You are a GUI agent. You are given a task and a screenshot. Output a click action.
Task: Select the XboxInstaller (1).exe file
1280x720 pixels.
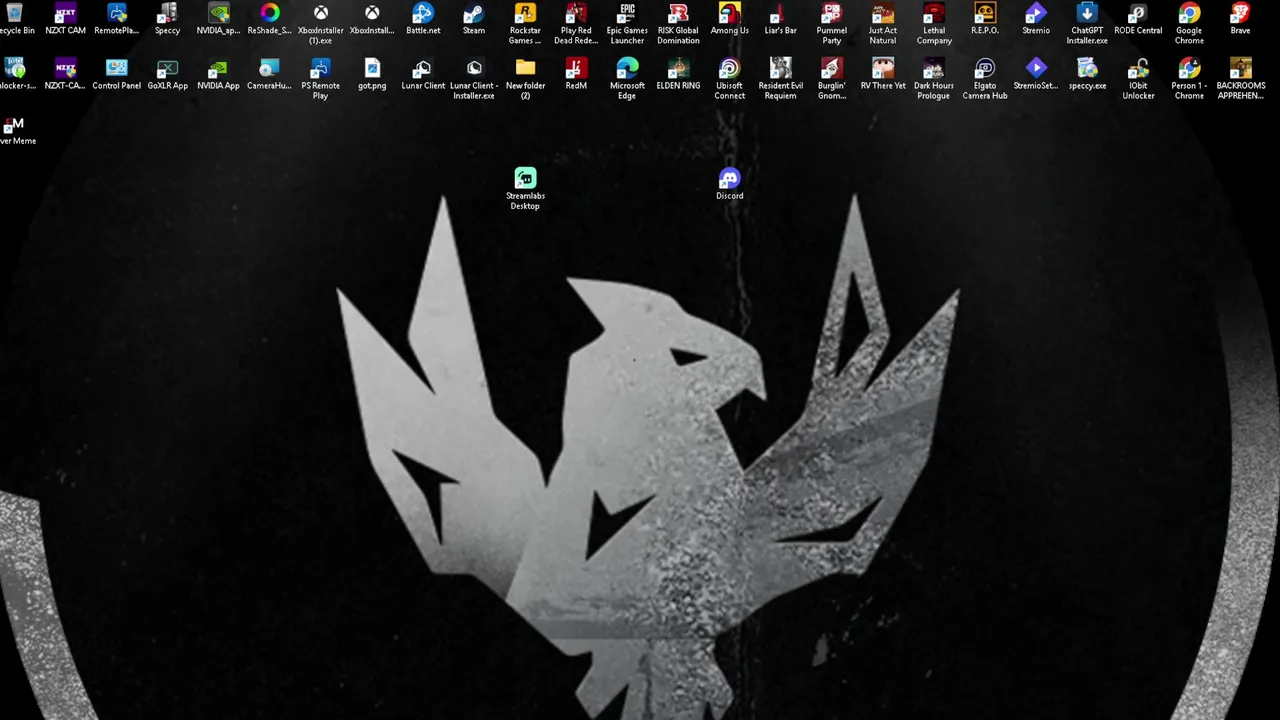[x=320, y=13]
